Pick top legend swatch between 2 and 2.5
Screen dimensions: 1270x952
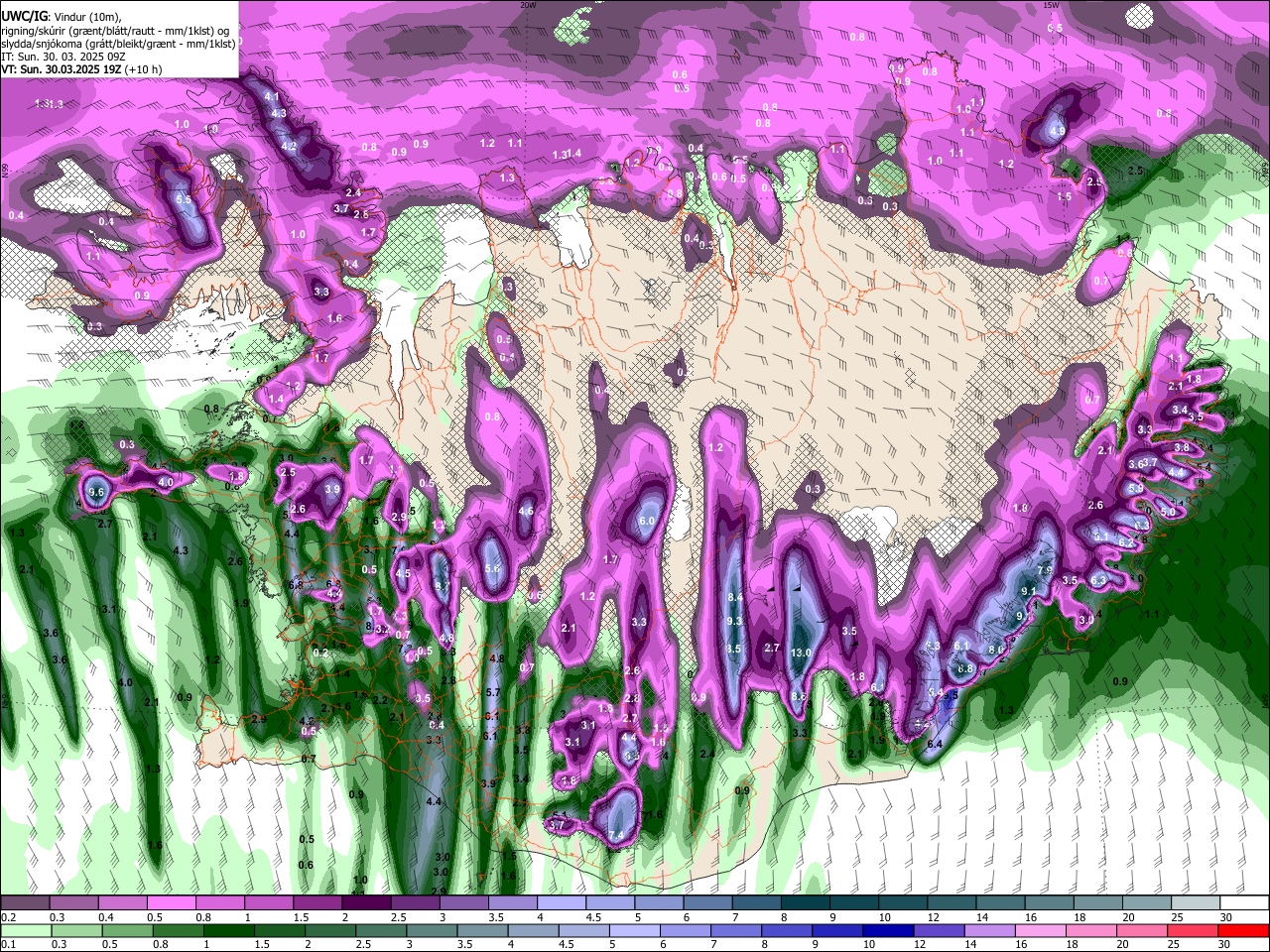pos(366,903)
